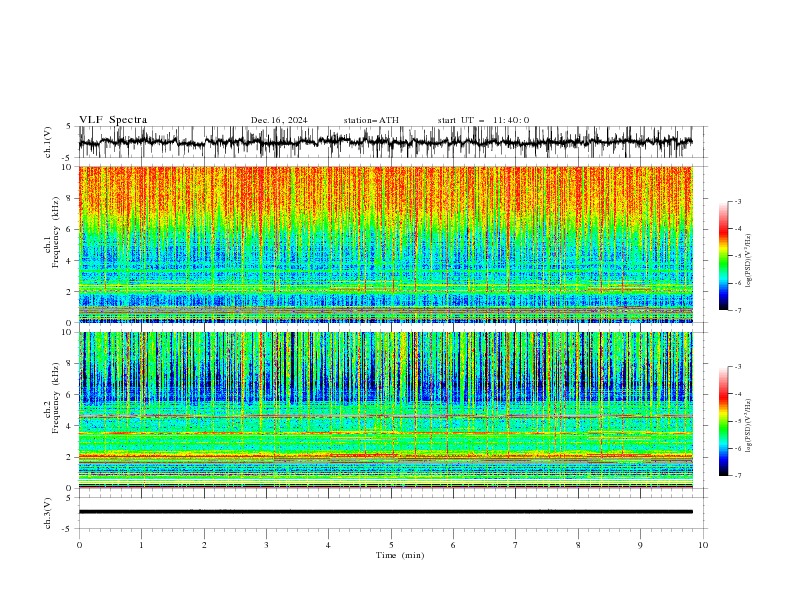Click the ch.2 "Frequency (kHz)" axis label
The width and height of the screenshot is (792, 612).
[x=56, y=398]
